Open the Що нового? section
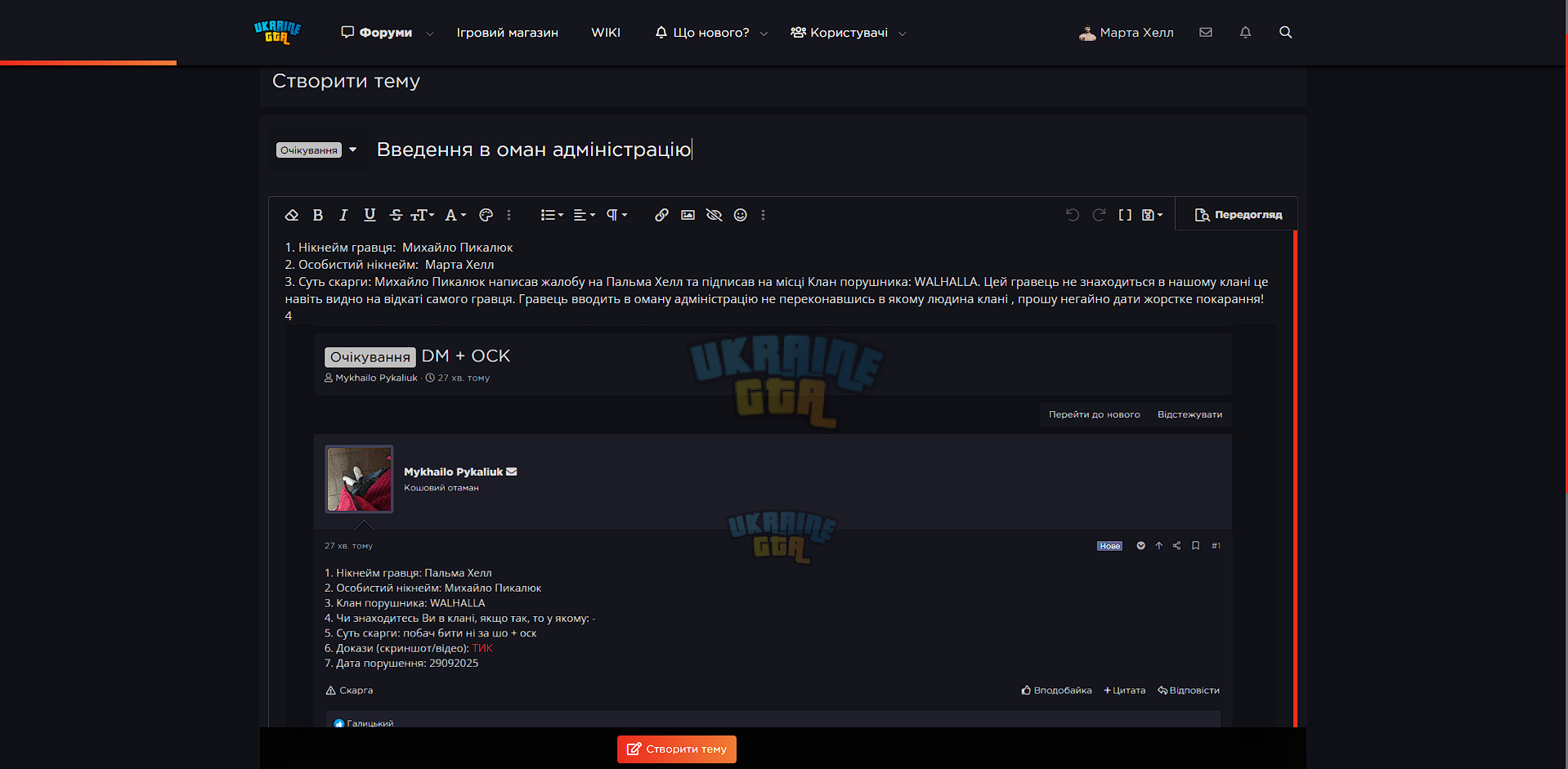Viewport: 1568px width, 769px height. [702, 33]
